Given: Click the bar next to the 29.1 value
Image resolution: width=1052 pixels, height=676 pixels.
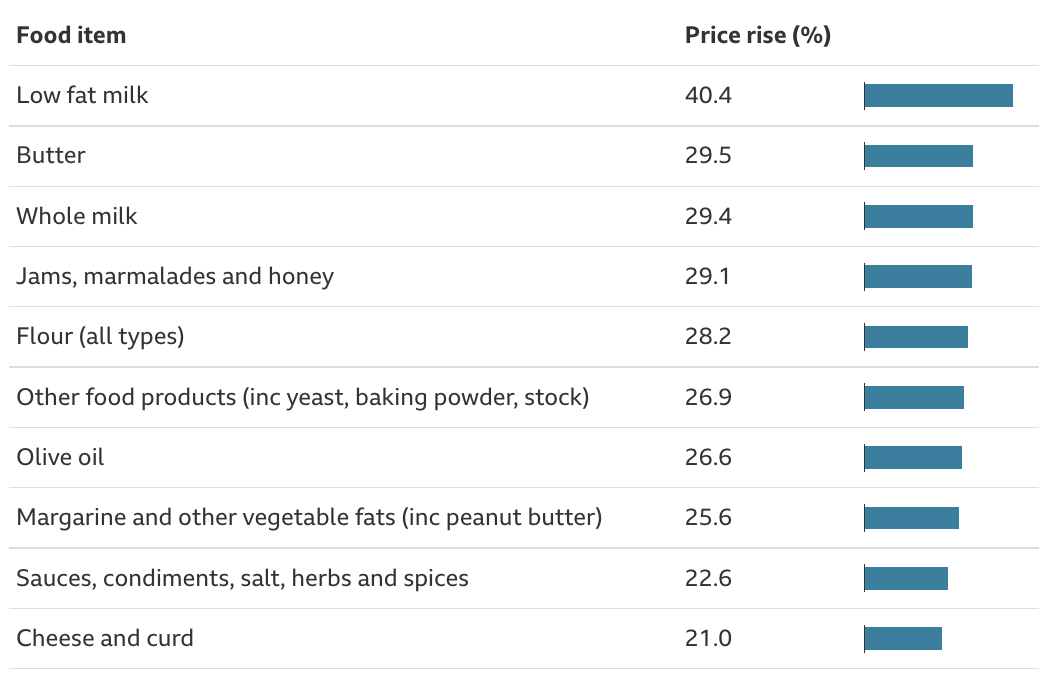Looking at the screenshot, I should 918,276.
